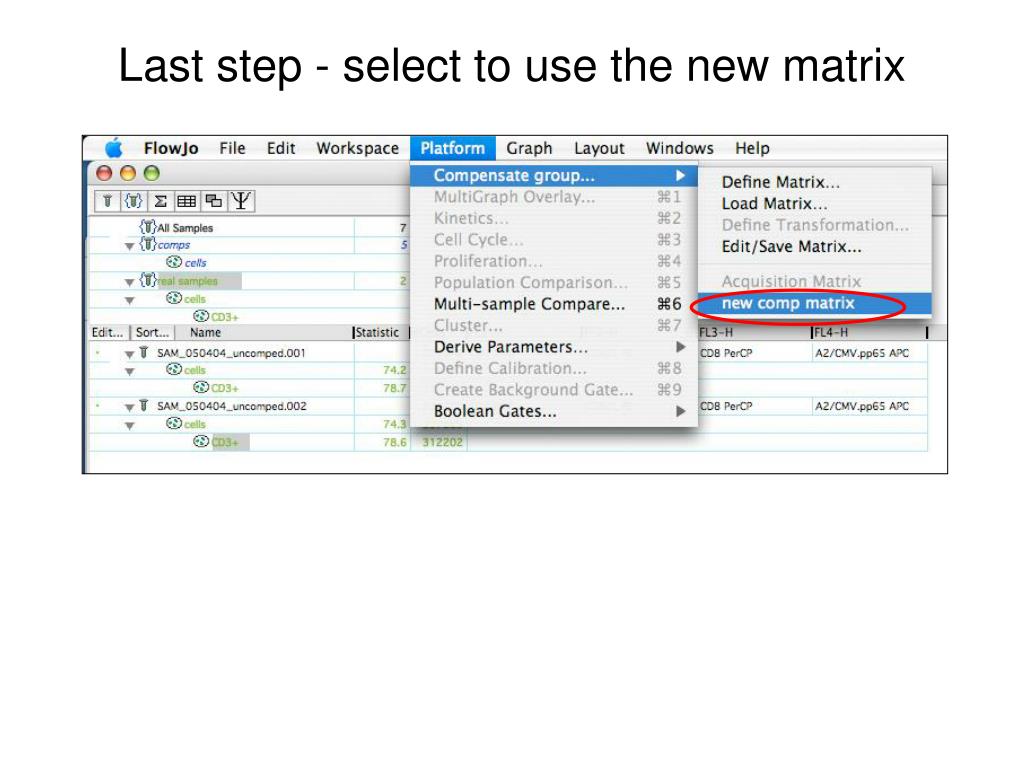The height and width of the screenshot is (768, 1024).
Task: Click the FL3-H column header
Action: tap(716, 332)
